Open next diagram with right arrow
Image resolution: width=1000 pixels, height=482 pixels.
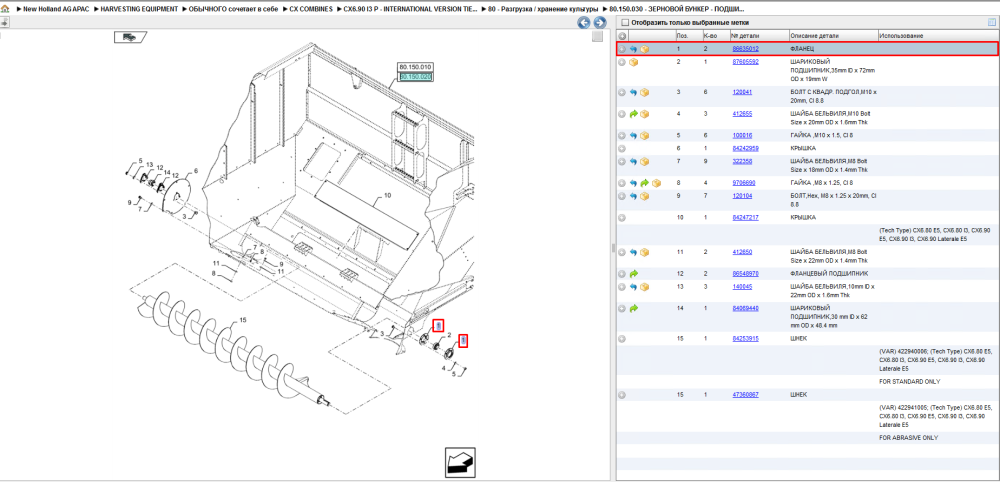[x=599, y=23]
